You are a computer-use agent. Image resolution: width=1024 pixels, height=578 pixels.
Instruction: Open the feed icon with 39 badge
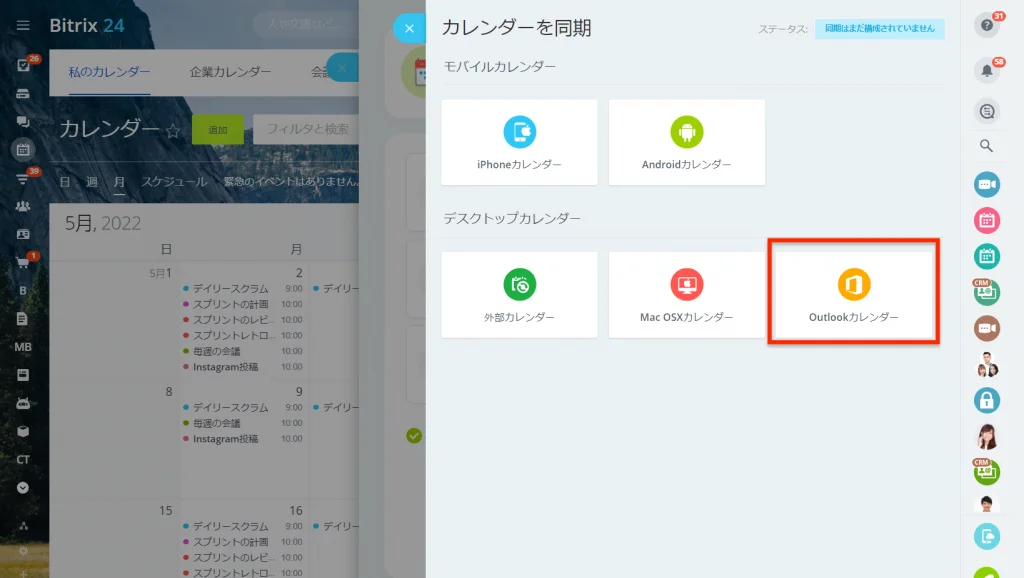click(23, 178)
